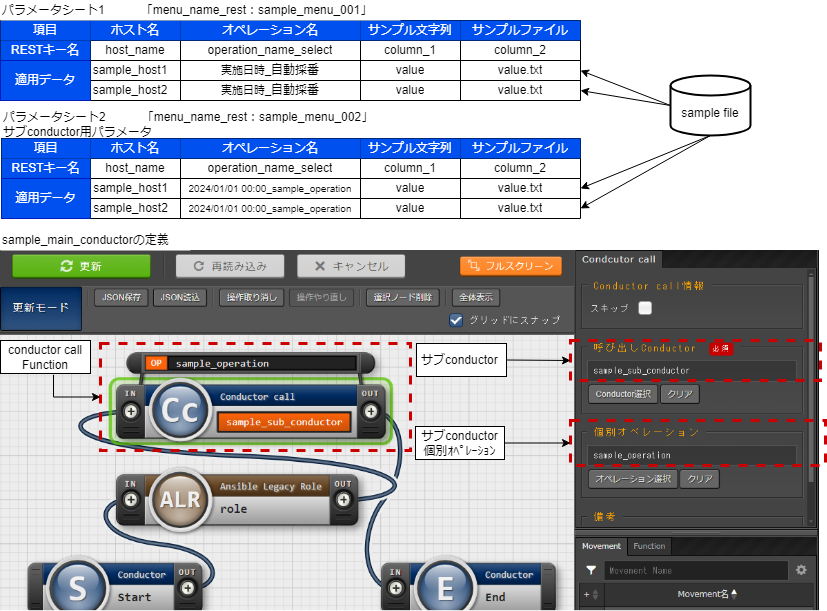The width and height of the screenshot is (827, 611).
Task: Click the filter funnel icon in Movement panel
Action: point(591,570)
